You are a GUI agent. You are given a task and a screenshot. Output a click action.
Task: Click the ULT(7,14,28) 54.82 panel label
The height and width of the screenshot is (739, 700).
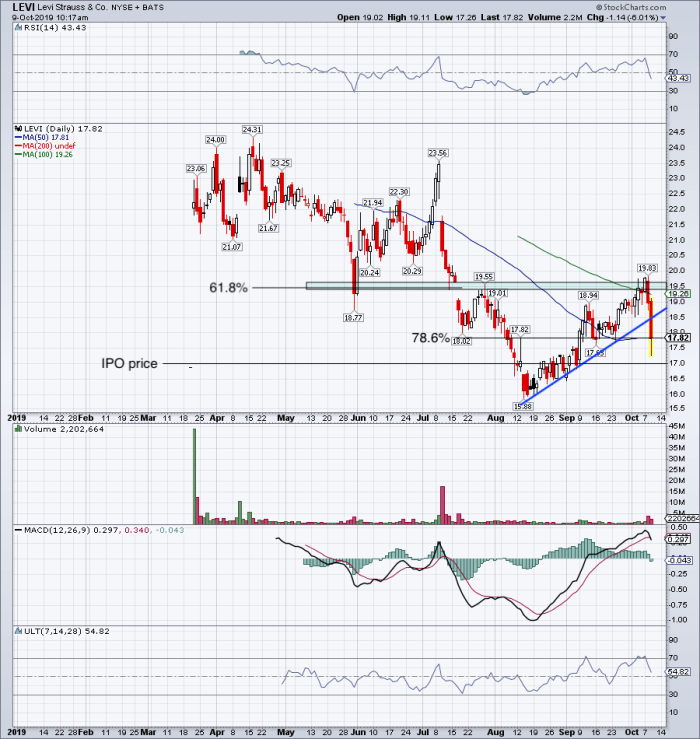(x=66, y=631)
